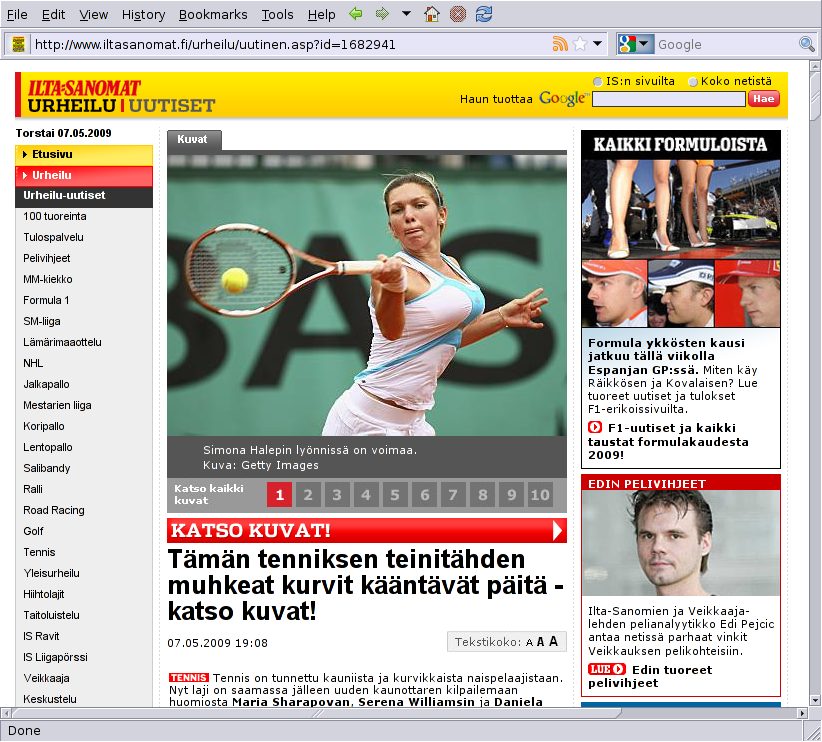
Task: Open the Tulospalvelu link
Action: point(53,237)
